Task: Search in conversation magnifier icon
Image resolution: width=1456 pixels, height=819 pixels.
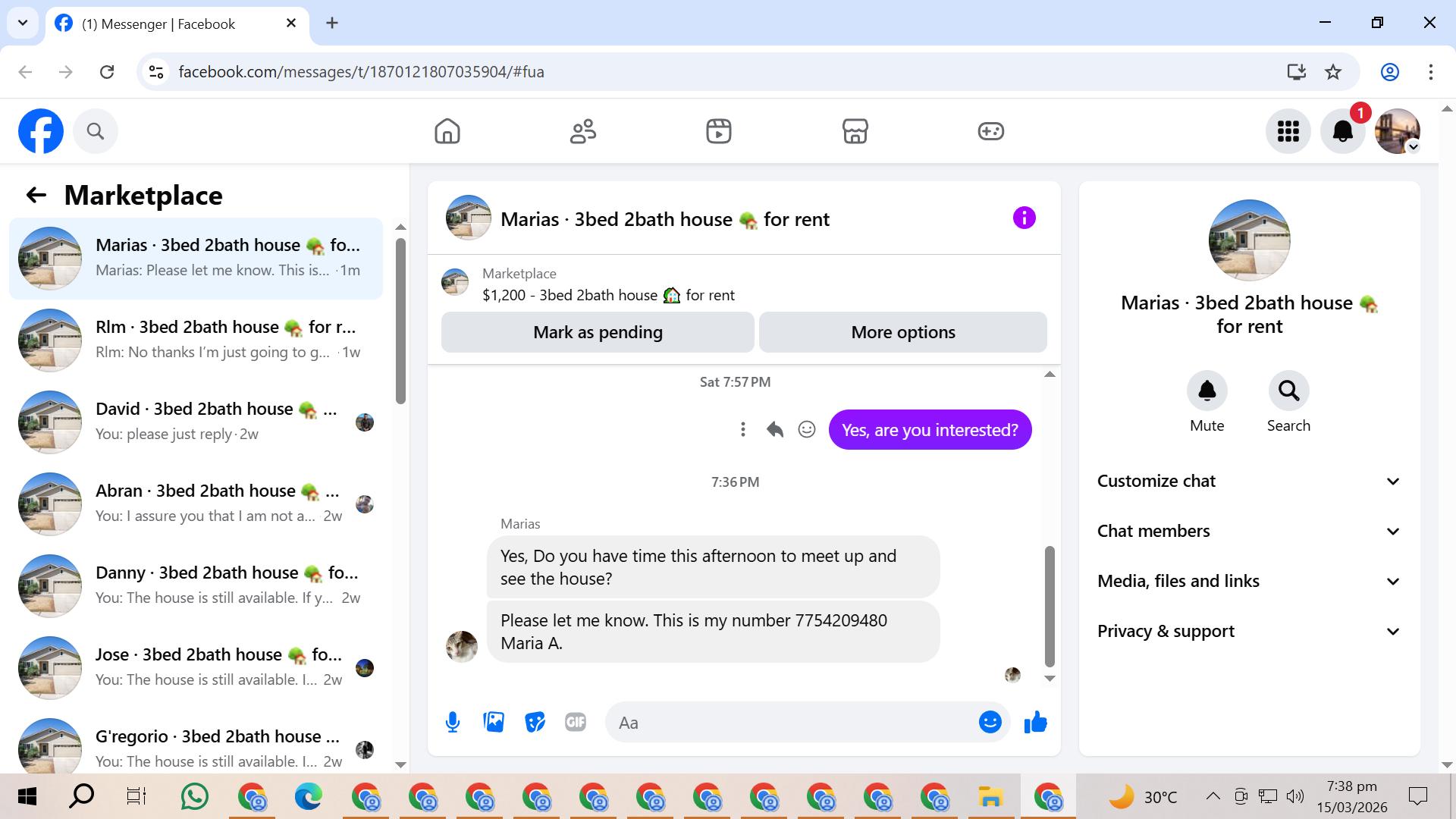Action: pyautogui.click(x=1289, y=391)
